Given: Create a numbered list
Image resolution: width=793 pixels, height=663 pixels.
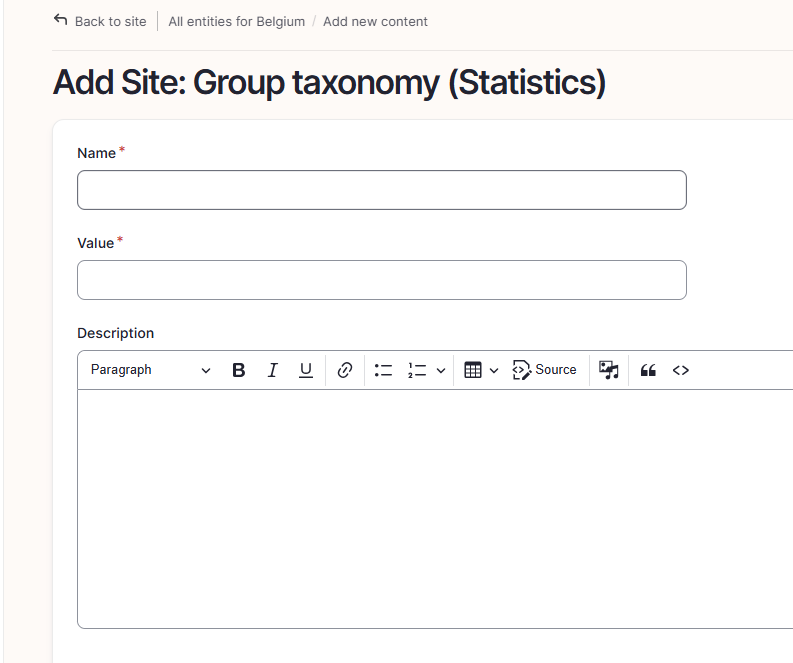Looking at the screenshot, I should point(417,370).
